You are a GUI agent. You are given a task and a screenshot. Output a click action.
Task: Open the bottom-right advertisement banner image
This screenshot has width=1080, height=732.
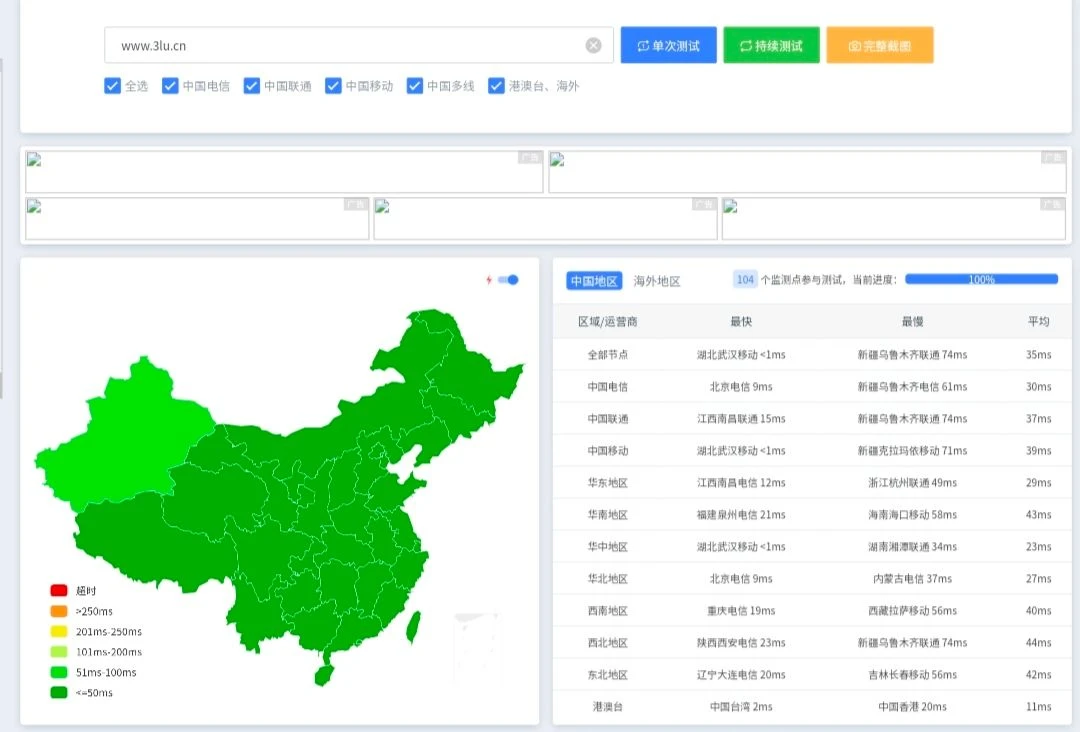[893, 218]
